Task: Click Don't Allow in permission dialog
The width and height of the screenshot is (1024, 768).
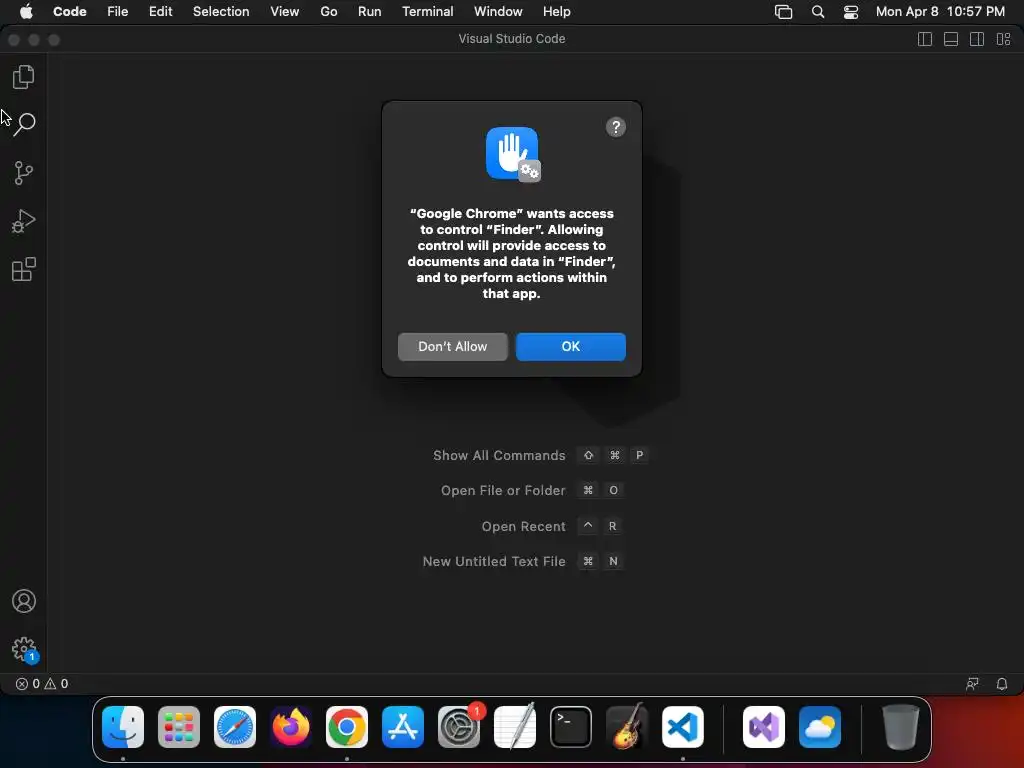Action: pyautogui.click(x=453, y=347)
